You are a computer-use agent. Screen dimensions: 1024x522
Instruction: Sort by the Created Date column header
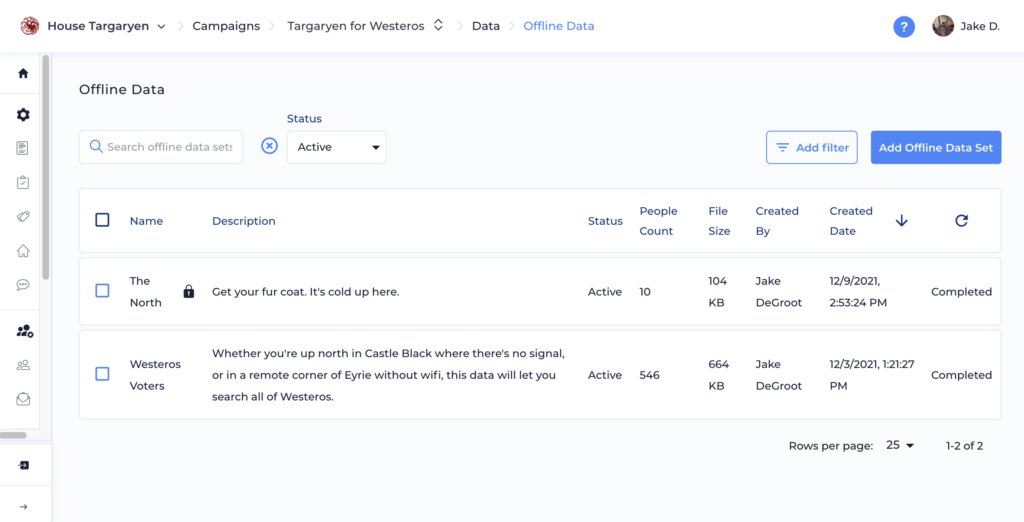[851, 221]
